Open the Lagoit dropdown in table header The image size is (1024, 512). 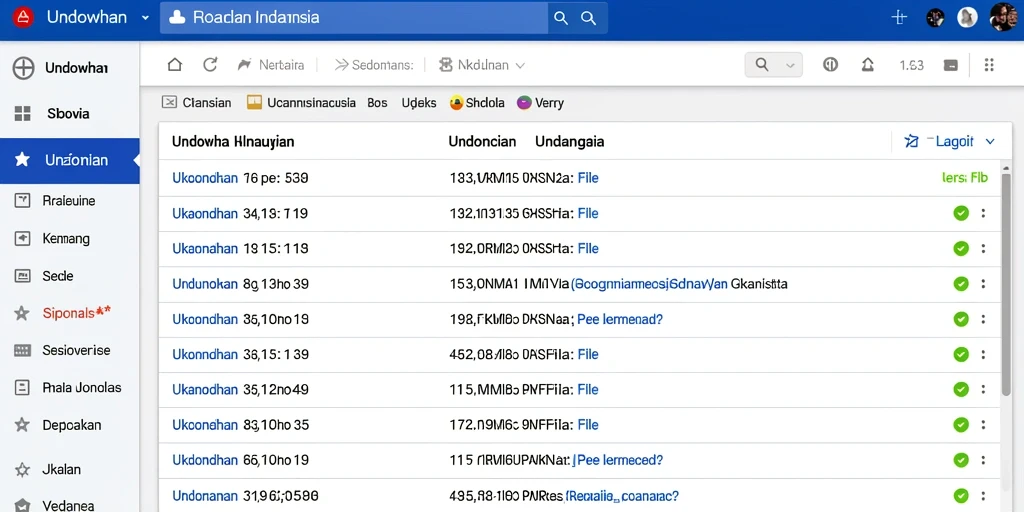(950, 141)
